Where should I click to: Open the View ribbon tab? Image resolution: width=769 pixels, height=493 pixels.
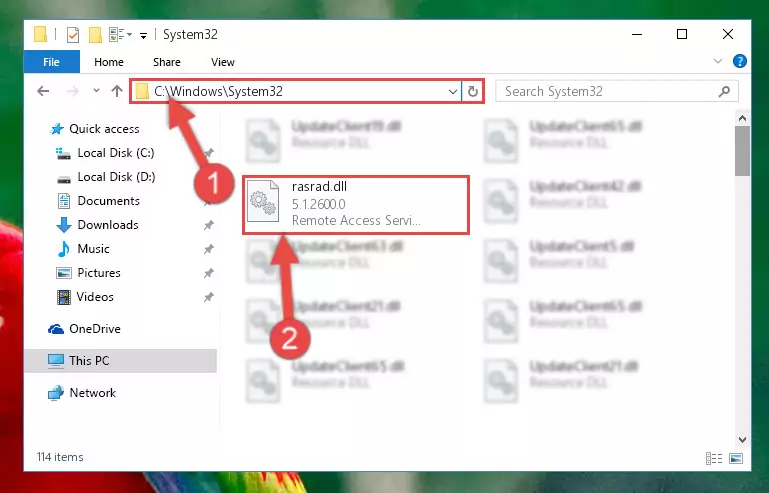223,62
